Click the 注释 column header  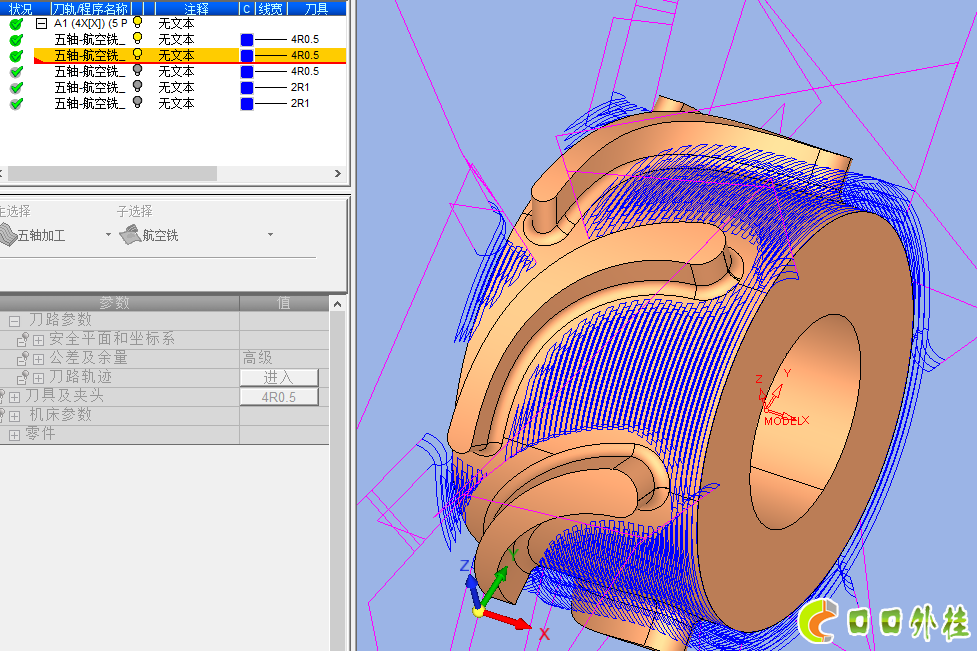point(196,8)
